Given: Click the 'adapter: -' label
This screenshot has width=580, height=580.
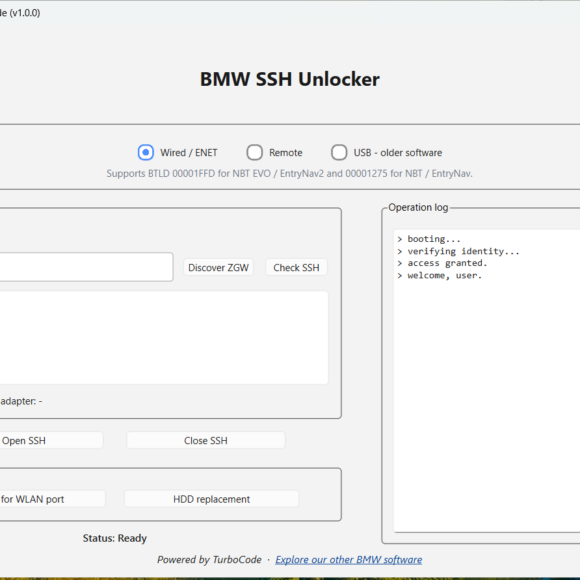Looking at the screenshot, I should click(21, 401).
